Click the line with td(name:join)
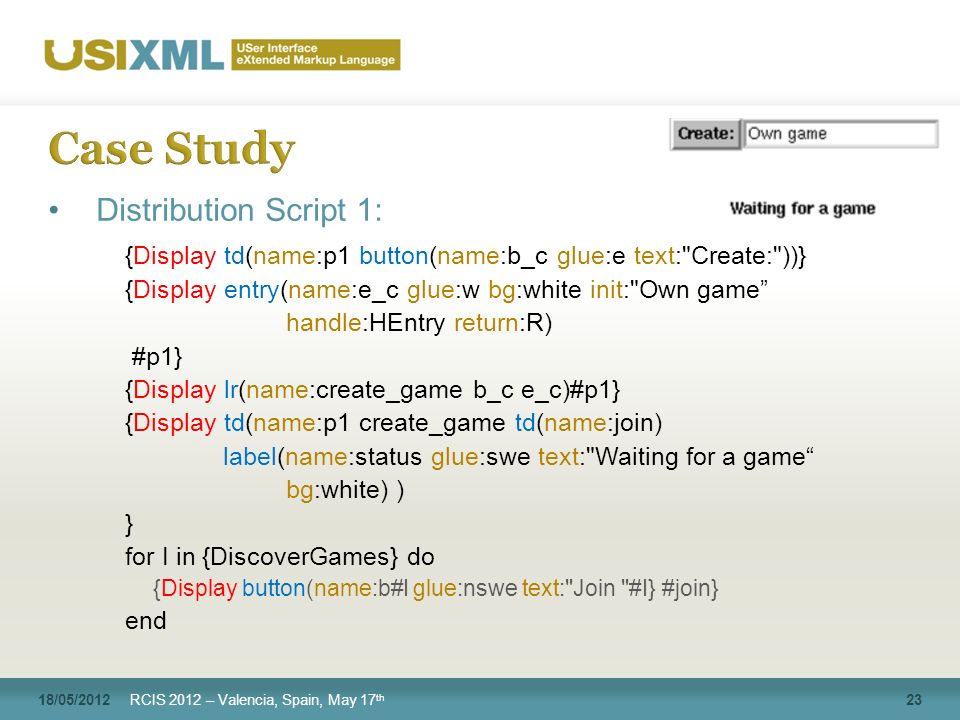Viewport: 960px width, 720px height. tap(394, 423)
